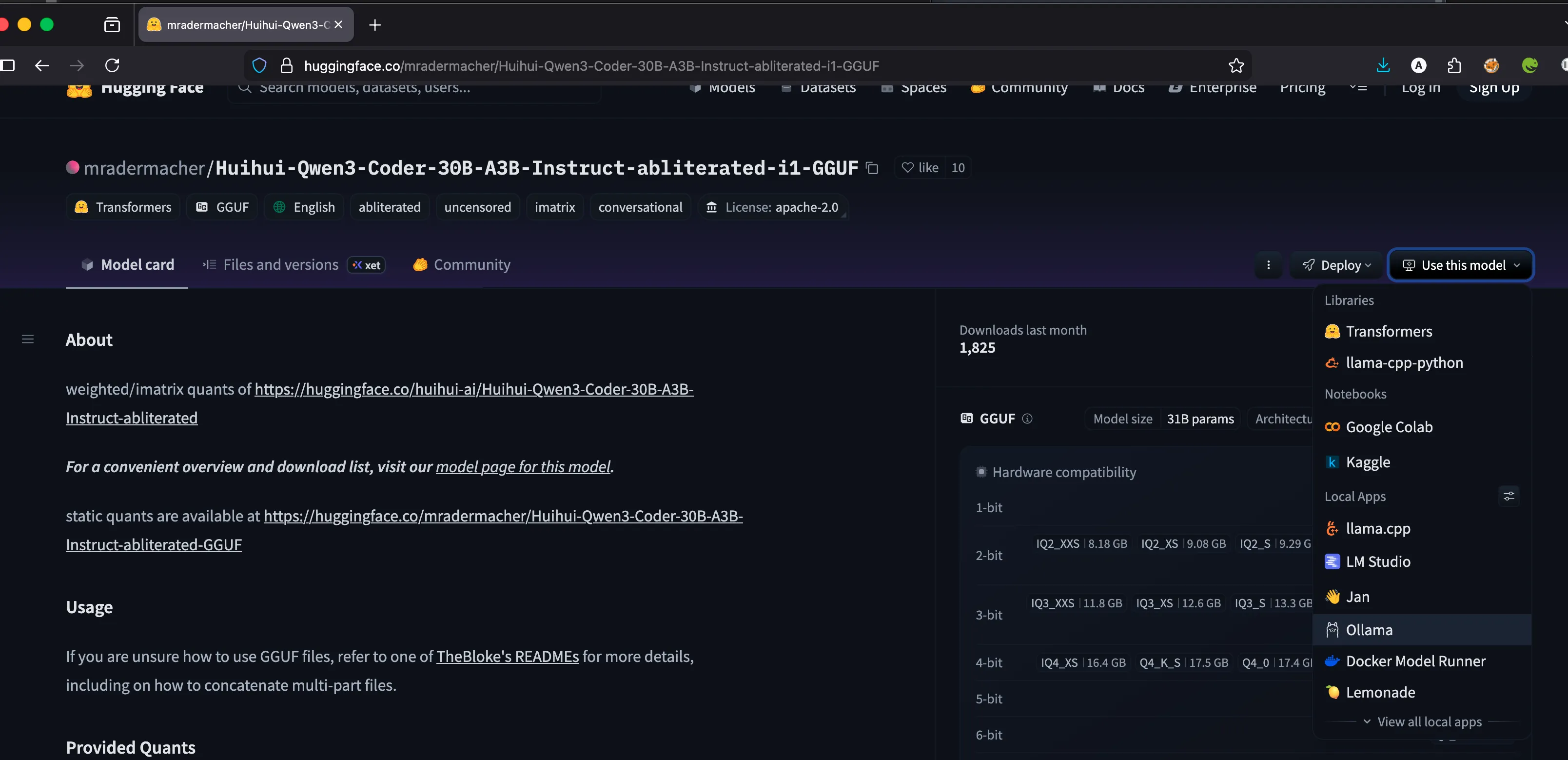Viewport: 1568px width, 760px height.
Task: Toggle like on this model
Action: click(x=920, y=167)
